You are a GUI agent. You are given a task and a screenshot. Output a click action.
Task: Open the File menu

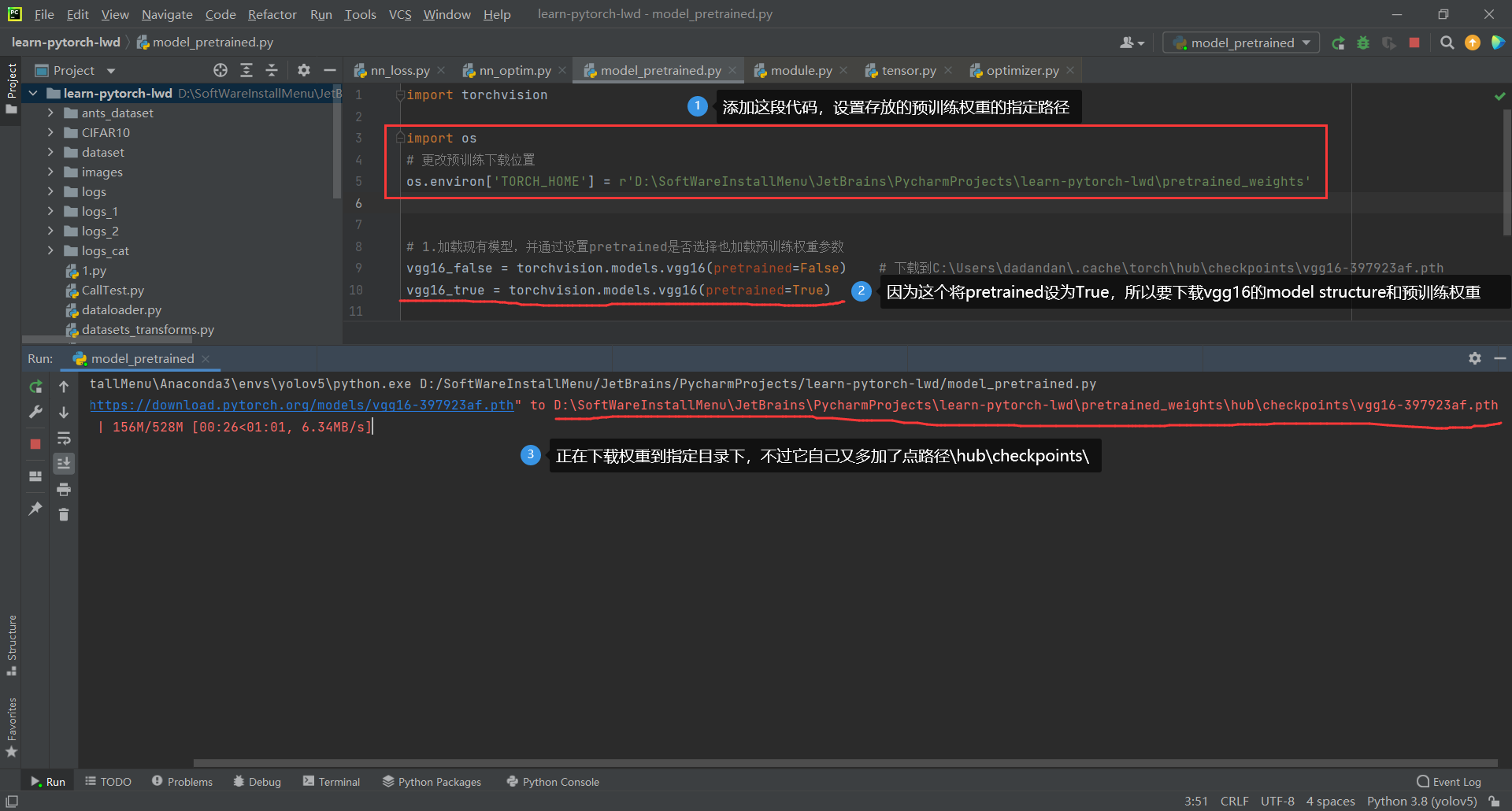coord(44,14)
